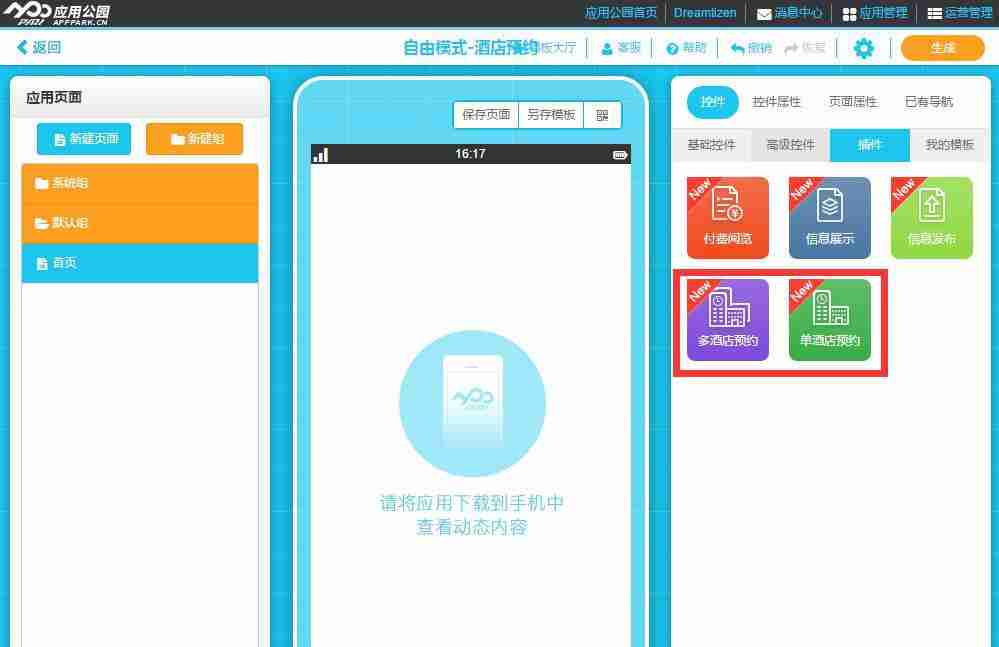Screen dimensions: 999x647
Task: Click the 撤销 undo arrow icon
Action: [x=749, y=47]
